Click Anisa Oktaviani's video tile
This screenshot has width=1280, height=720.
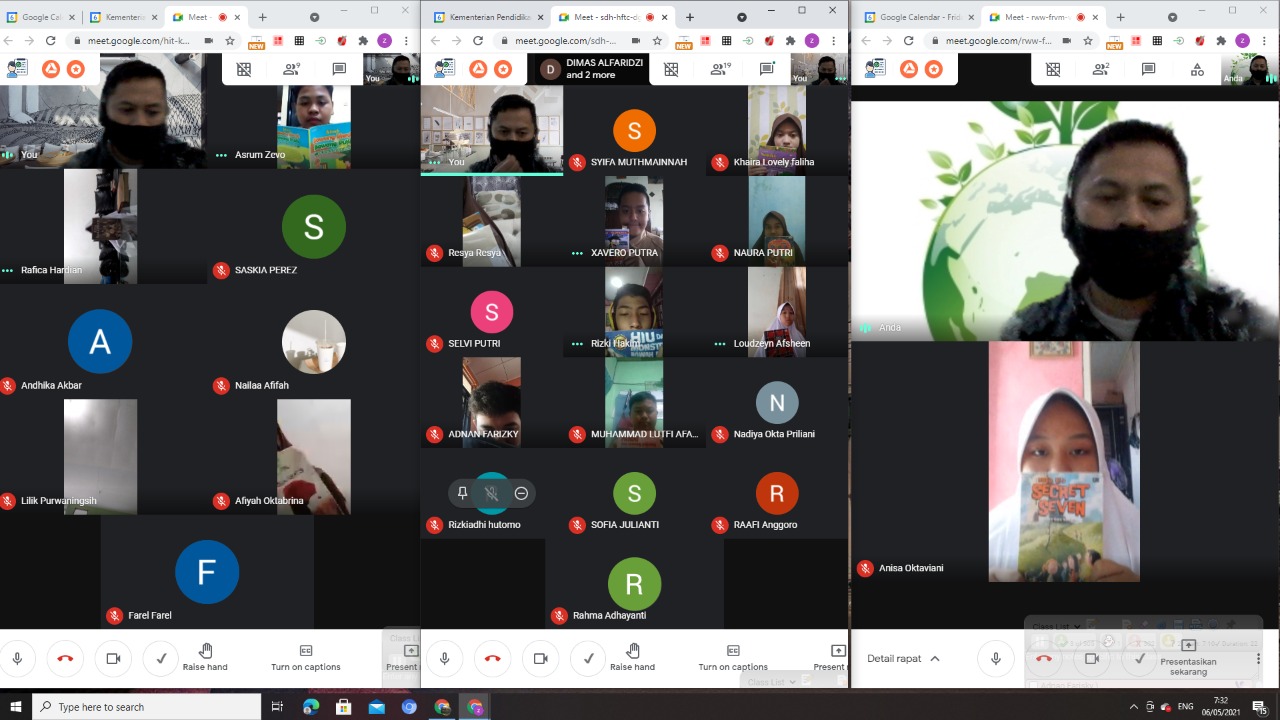[1064, 462]
